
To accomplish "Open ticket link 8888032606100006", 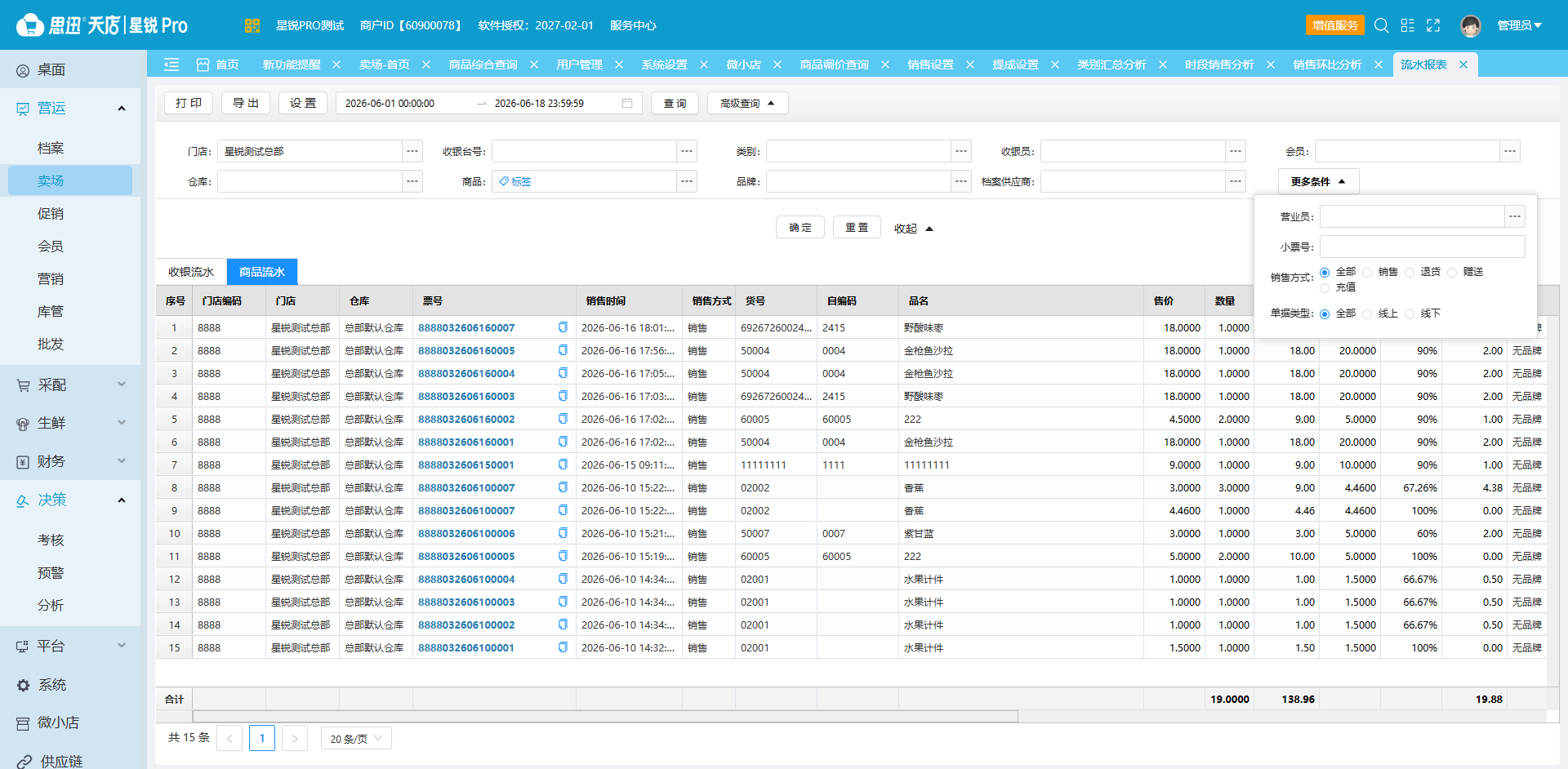I will 466,533.
